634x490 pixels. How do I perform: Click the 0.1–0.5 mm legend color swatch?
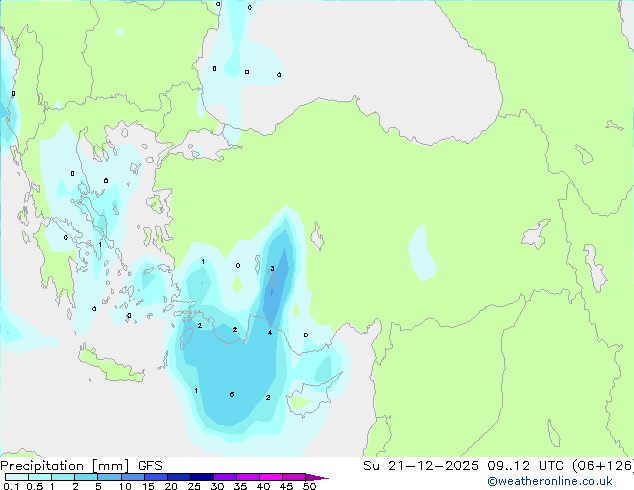click(x=17, y=477)
